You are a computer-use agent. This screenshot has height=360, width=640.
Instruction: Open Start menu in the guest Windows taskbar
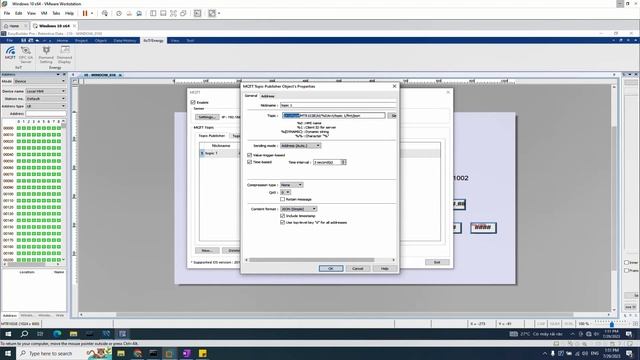8,334
